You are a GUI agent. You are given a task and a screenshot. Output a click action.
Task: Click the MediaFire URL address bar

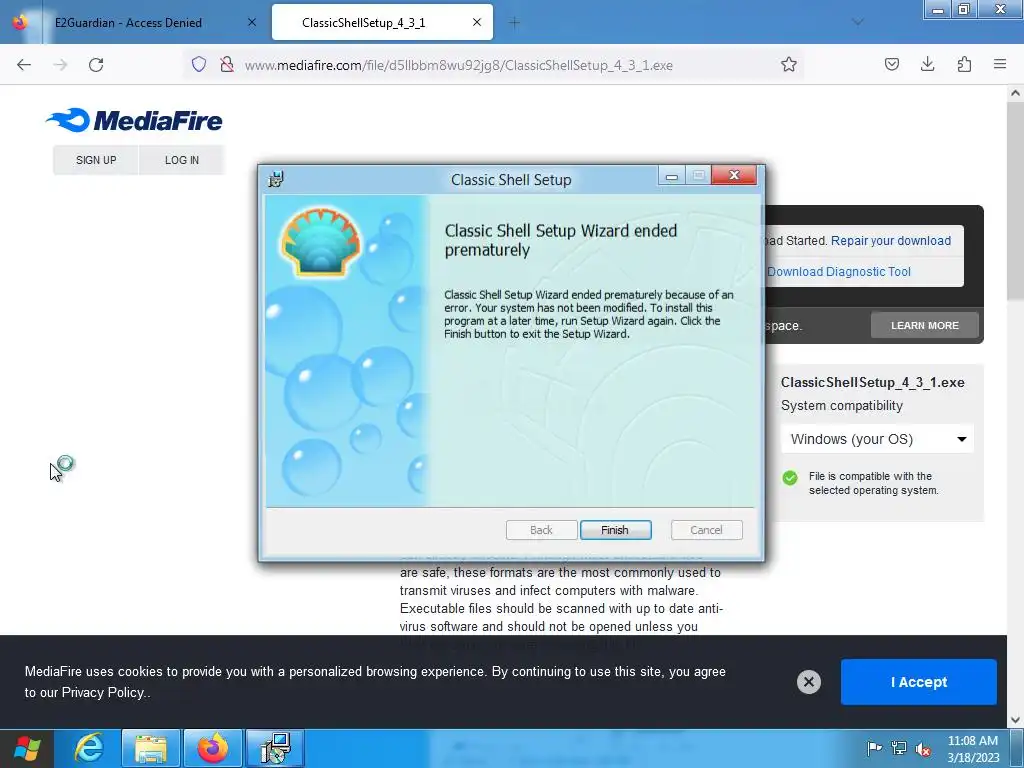coord(458,65)
